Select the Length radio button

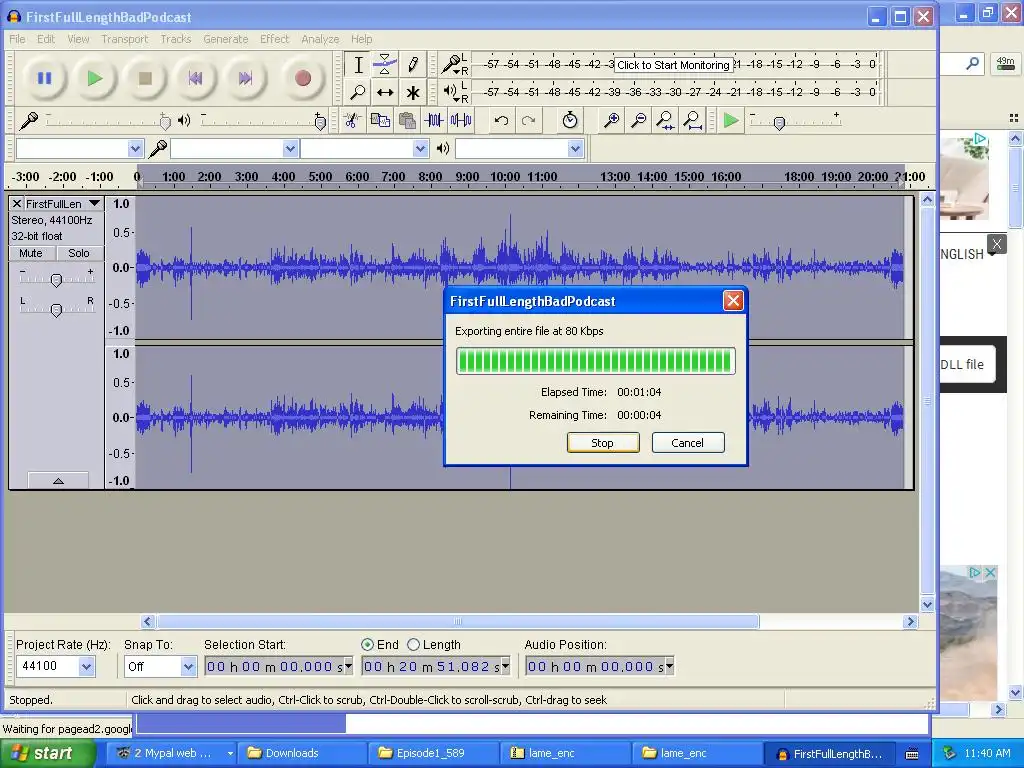coord(413,645)
